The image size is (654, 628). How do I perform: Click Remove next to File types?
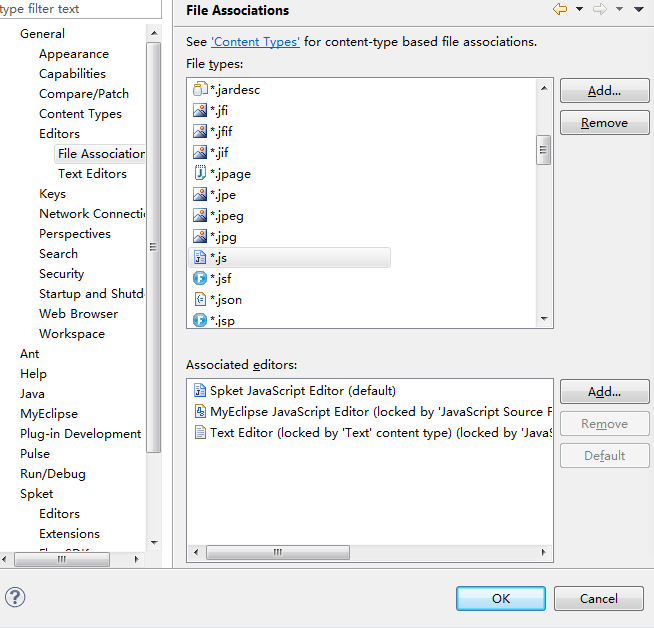click(x=604, y=123)
